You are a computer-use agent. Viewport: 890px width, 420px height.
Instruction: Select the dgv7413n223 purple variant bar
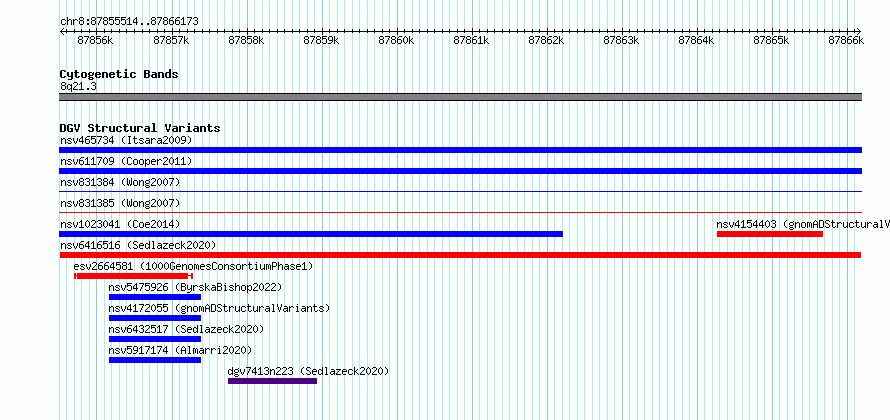(272, 381)
